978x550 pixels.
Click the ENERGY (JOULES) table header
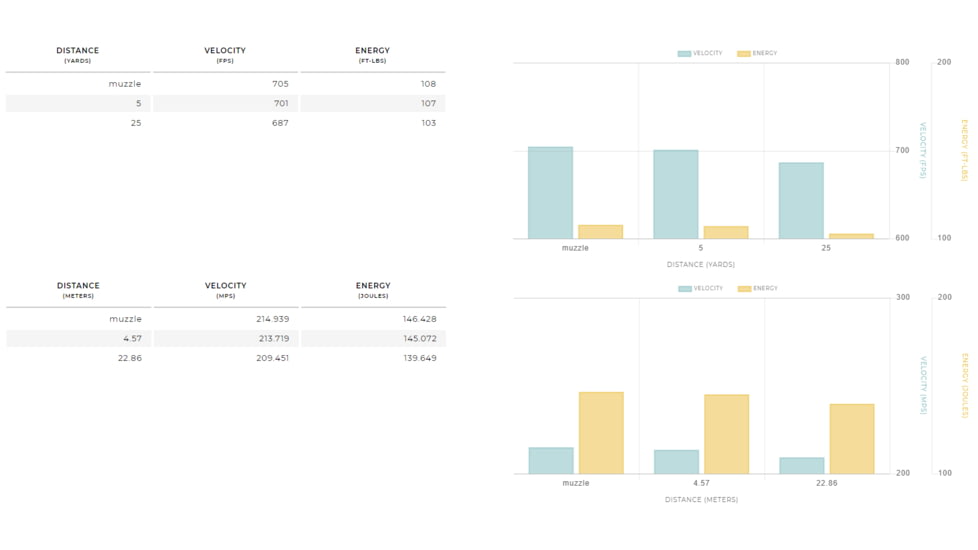(373, 290)
